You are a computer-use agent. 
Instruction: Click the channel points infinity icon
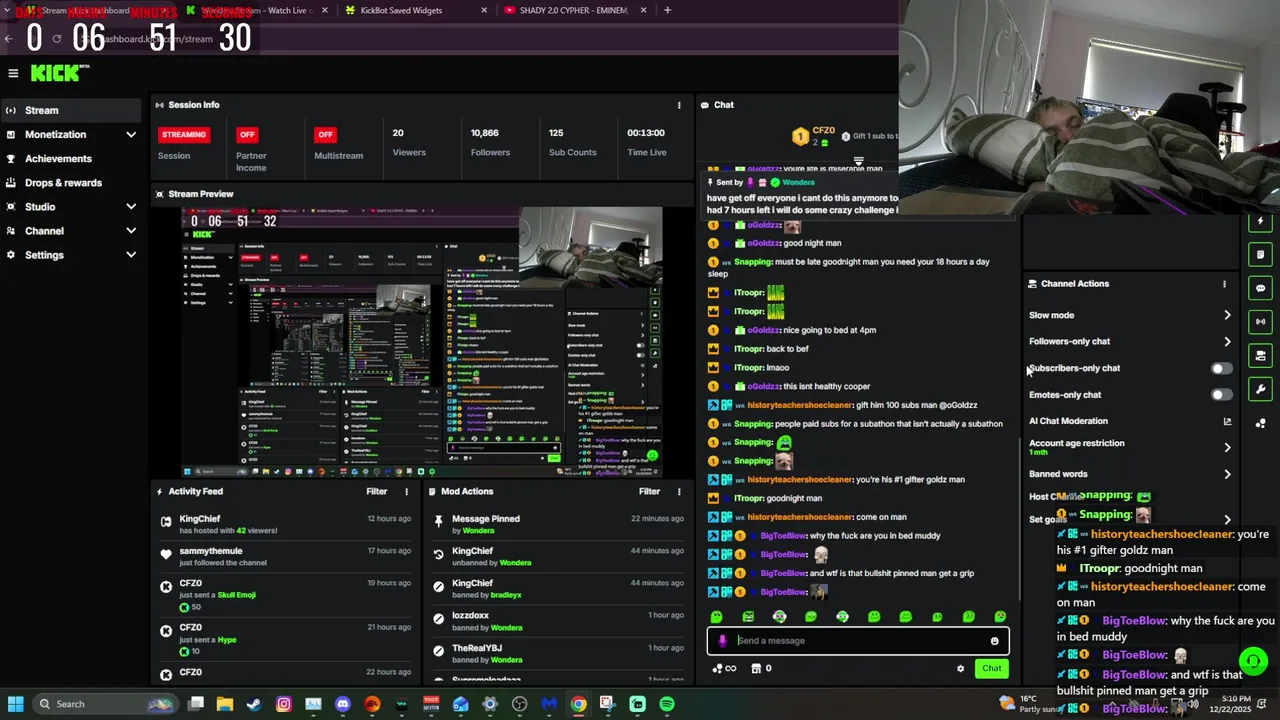[x=725, y=669]
